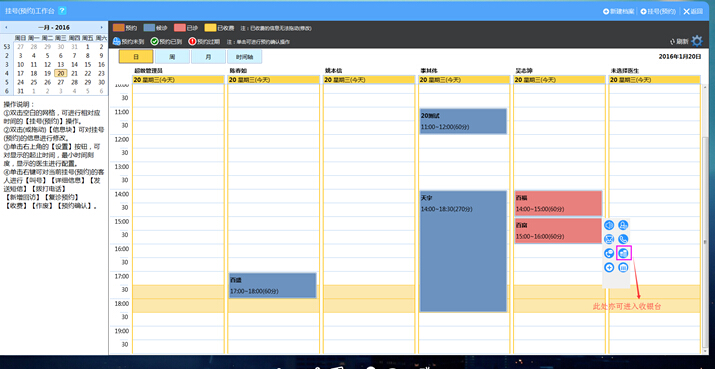The image size is (715, 369).
Task: Open the cashier icon highlighted in magenta
Action: click(x=623, y=253)
